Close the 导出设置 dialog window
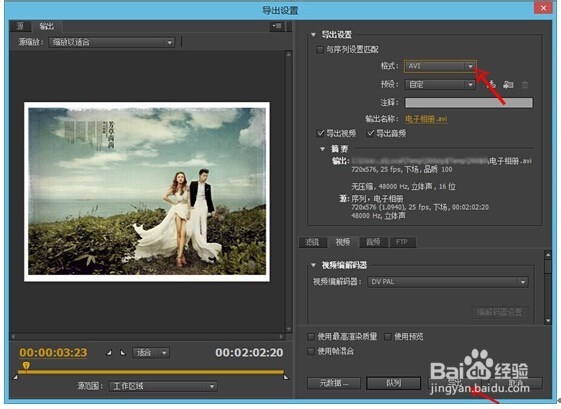Image resolution: width=561 pixels, height=409 pixels. [x=543, y=8]
